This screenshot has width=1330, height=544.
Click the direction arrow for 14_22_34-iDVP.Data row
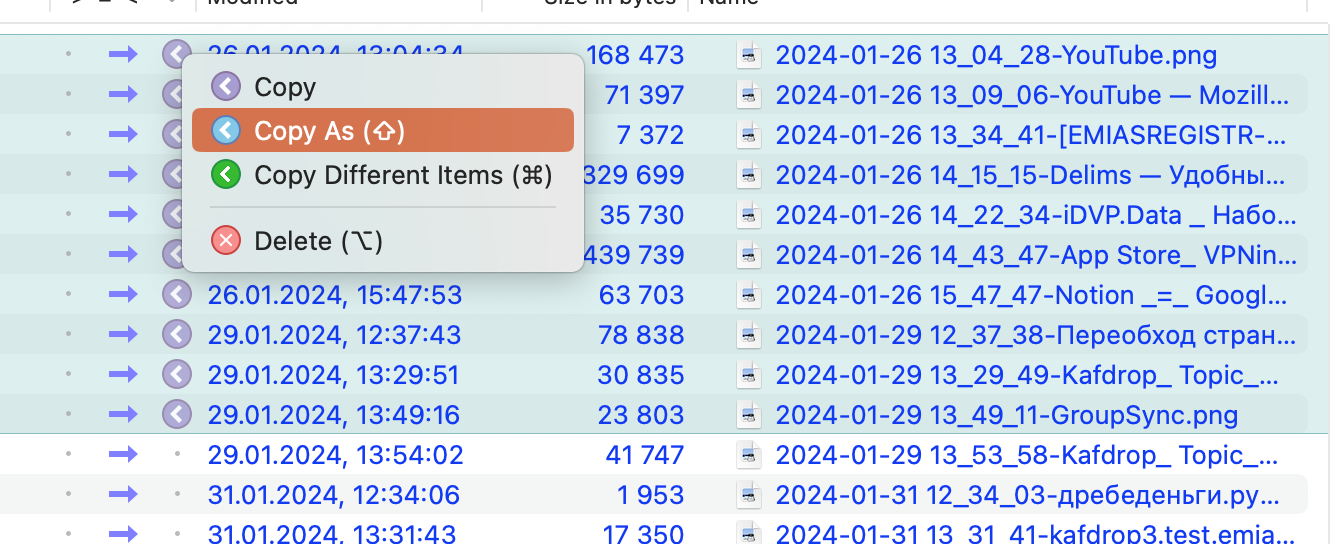coord(123,215)
